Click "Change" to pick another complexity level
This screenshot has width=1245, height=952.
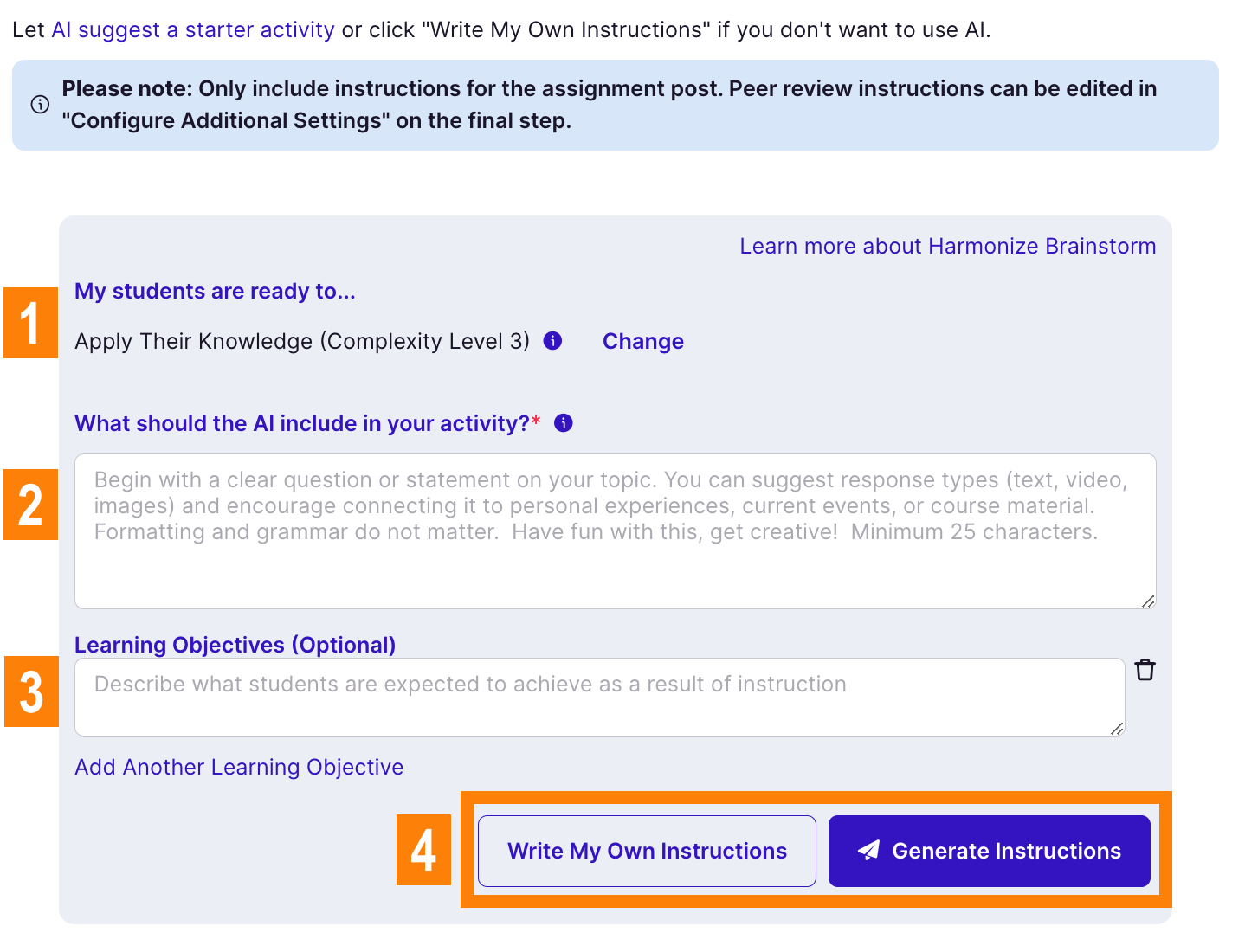click(x=642, y=342)
